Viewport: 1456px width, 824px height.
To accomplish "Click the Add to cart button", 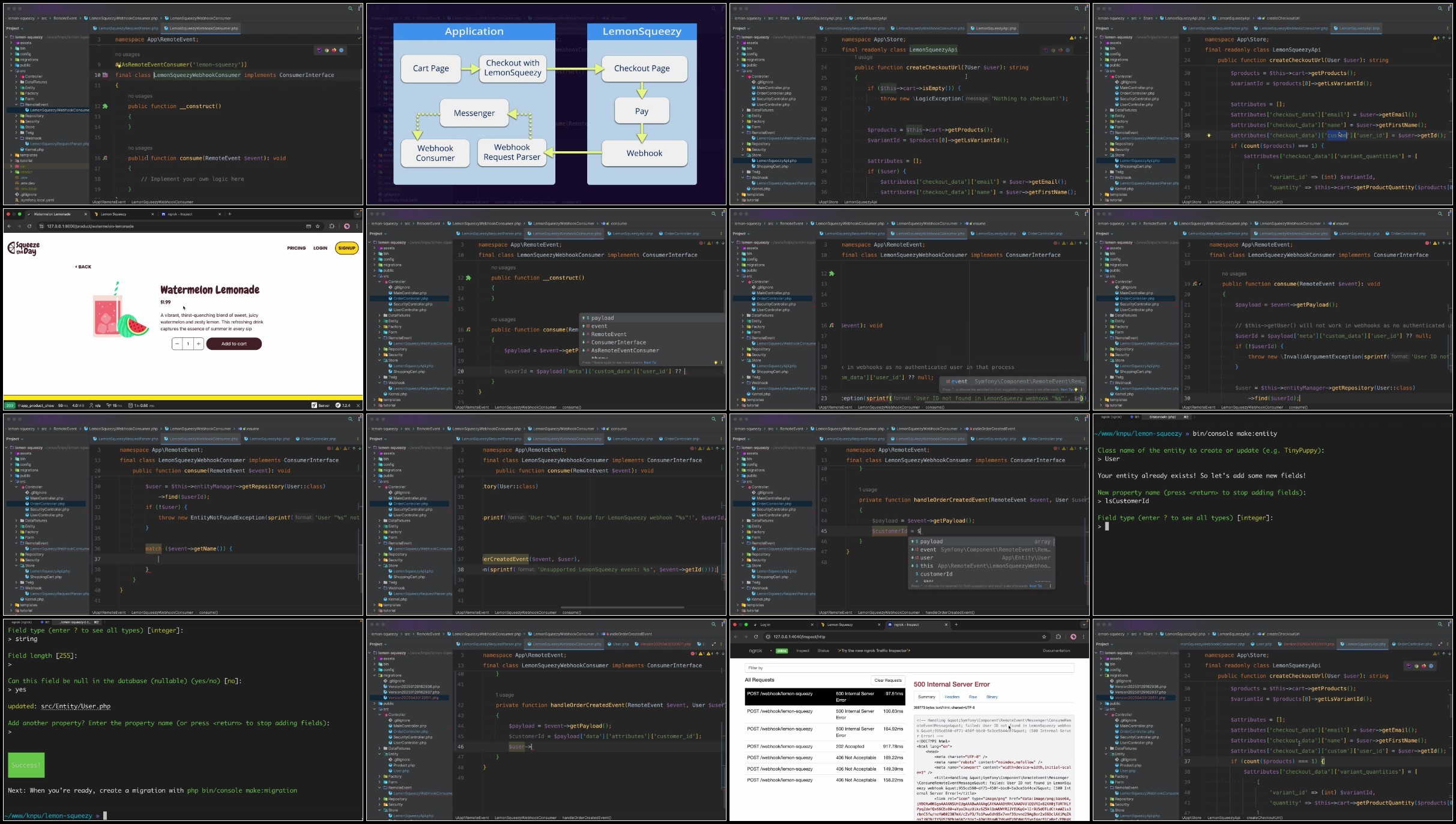I will (x=234, y=344).
